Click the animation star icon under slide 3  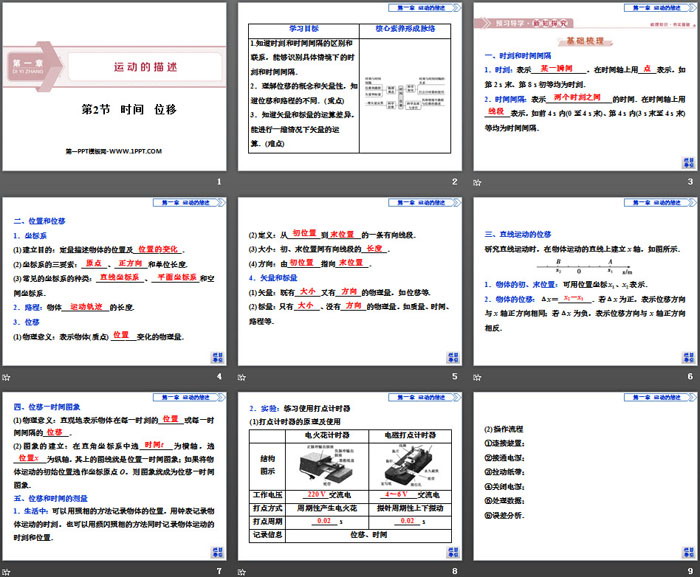pos(478,182)
